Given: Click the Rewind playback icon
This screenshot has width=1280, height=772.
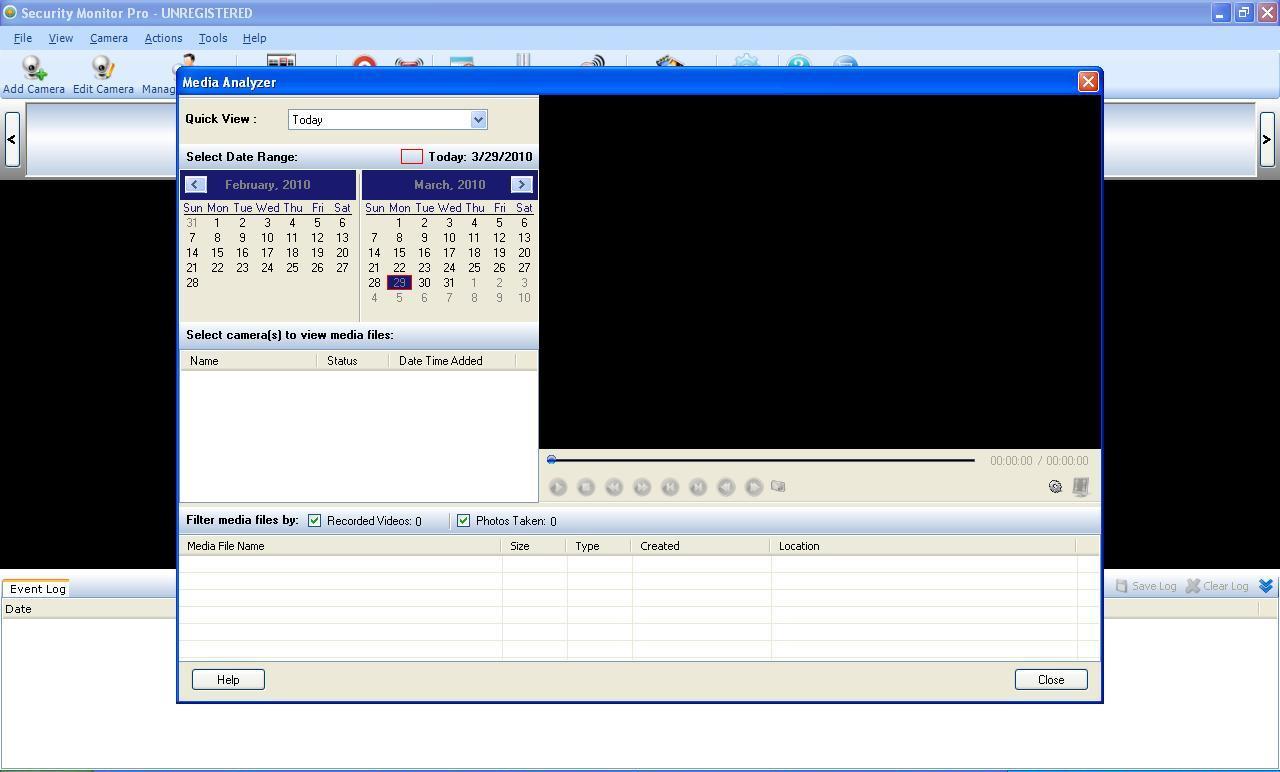Looking at the screenshot, I should pyautogui.click(x=614, y=487).
